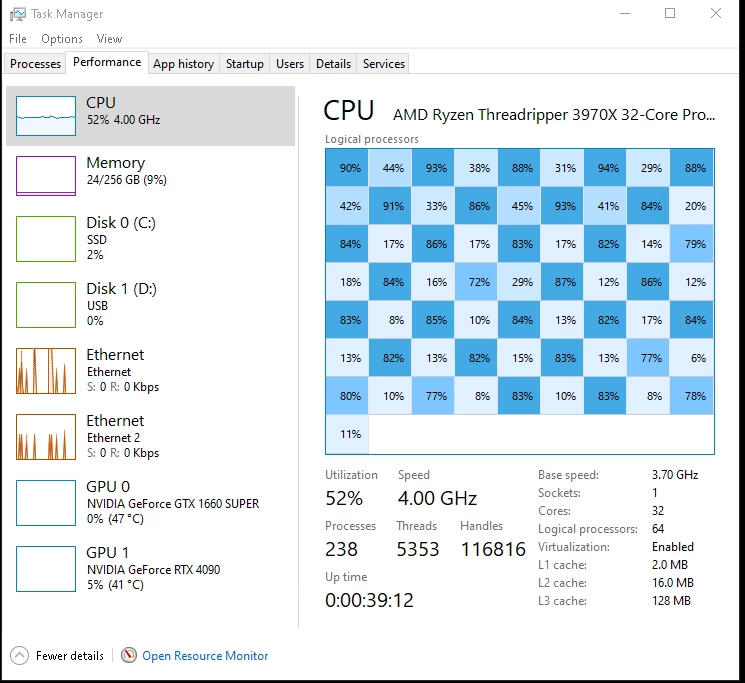
Task: Click the logical processor cell showing 11%
Action: (347, 434)
